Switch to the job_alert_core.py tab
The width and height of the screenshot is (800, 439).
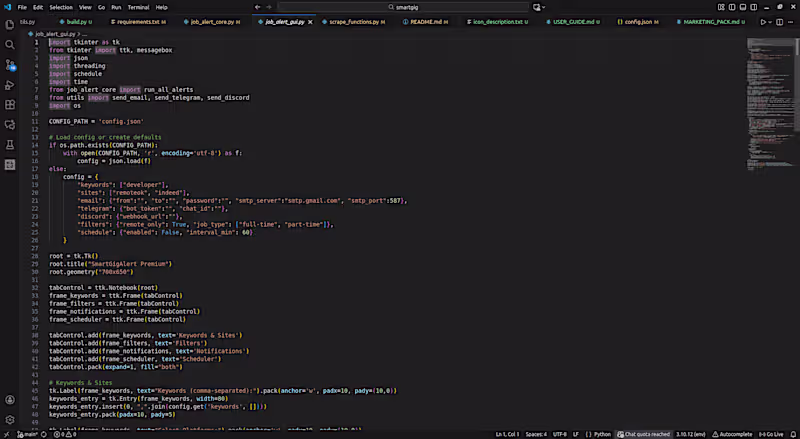click(x=212, y=22)
